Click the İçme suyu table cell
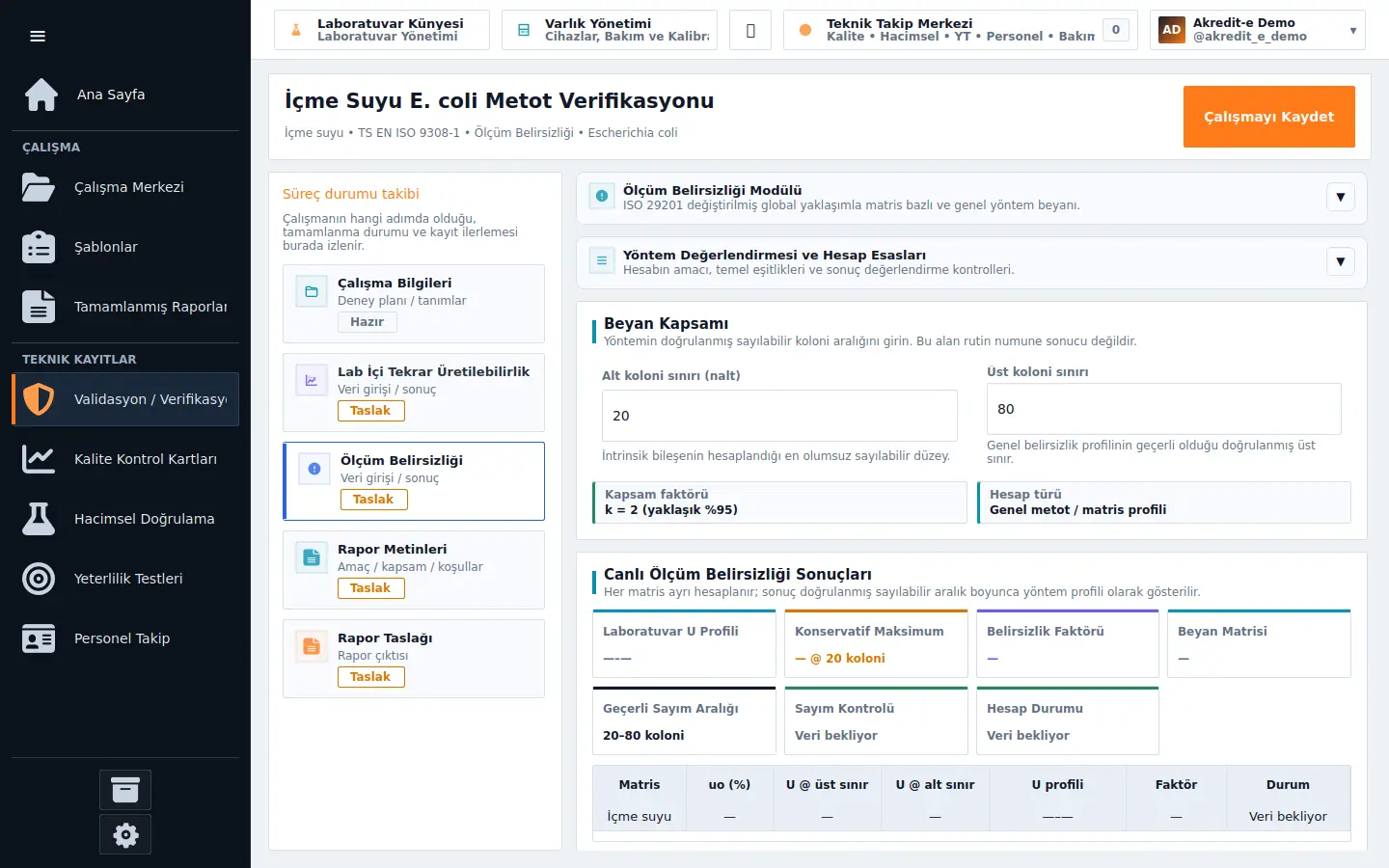Viewport: 1389px width, 868px height. pos(640,816)
